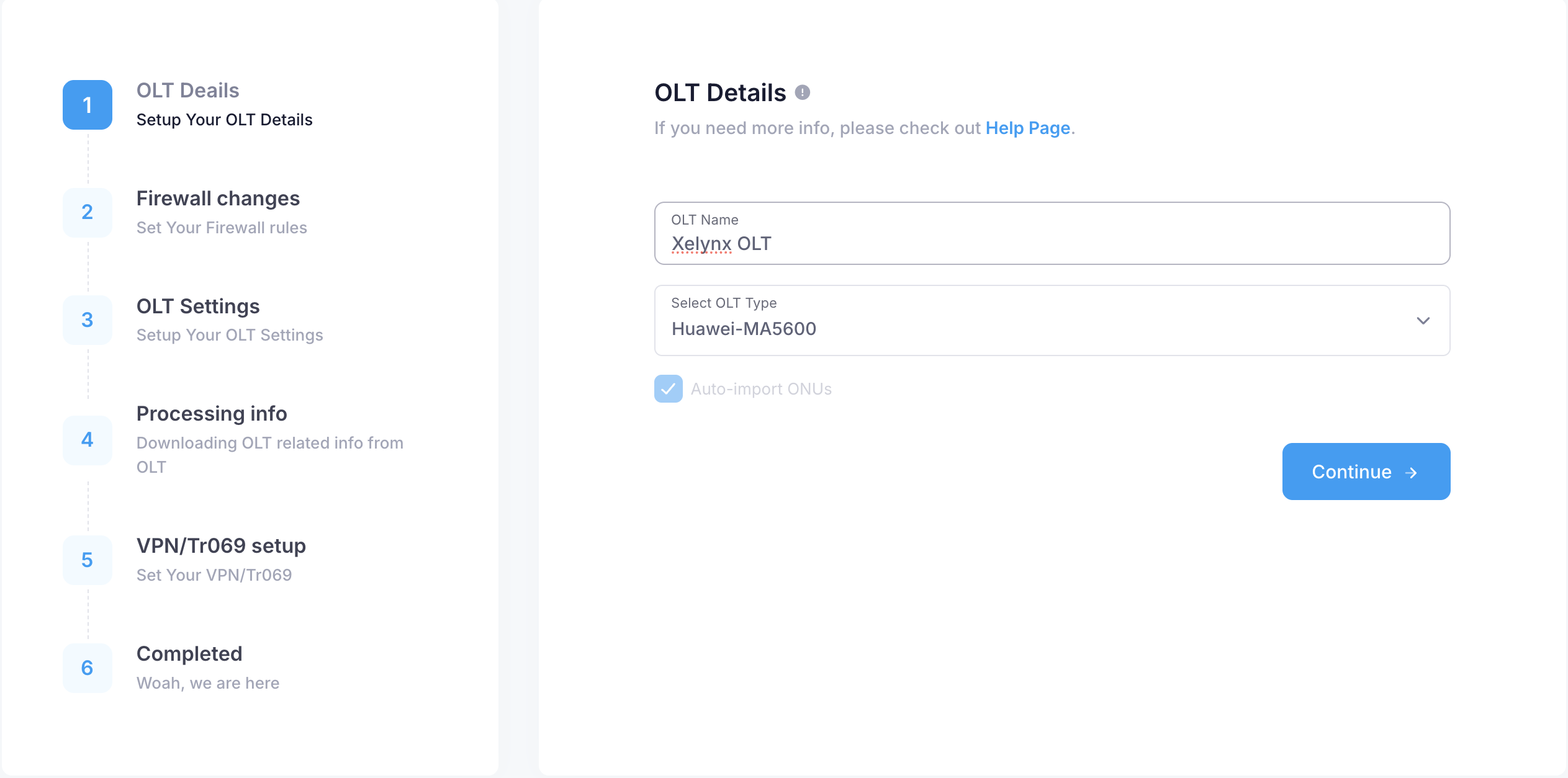Screen dimensions: 1568x778
Task: Click the arrow icon on Continue button
Action: pos(1411,473)
